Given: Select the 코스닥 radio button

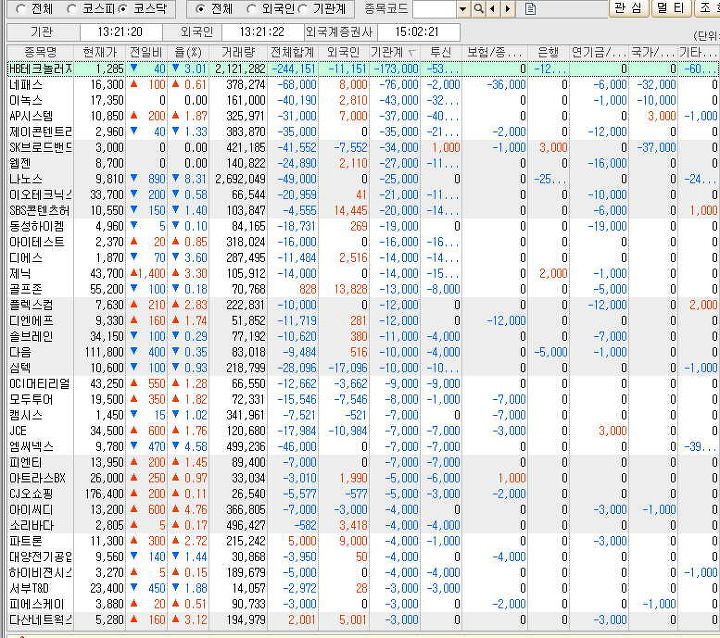Looking at the screenshot, I should click(123, 9).
